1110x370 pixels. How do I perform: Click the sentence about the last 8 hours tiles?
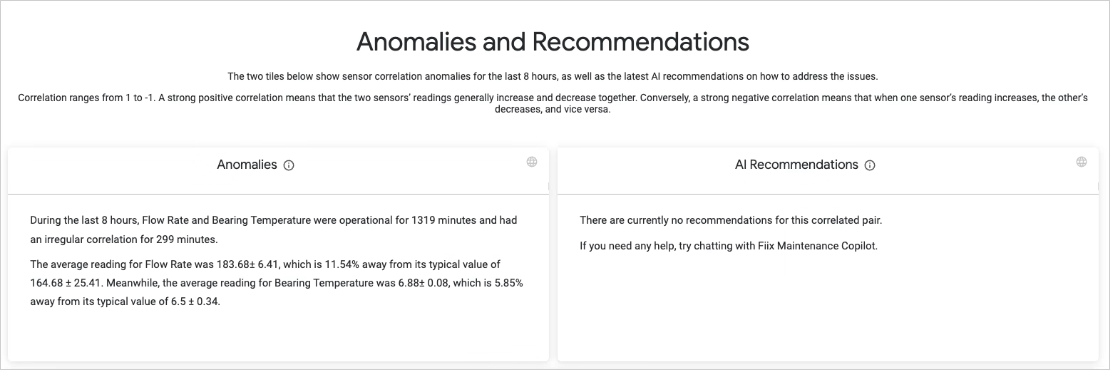552,76
